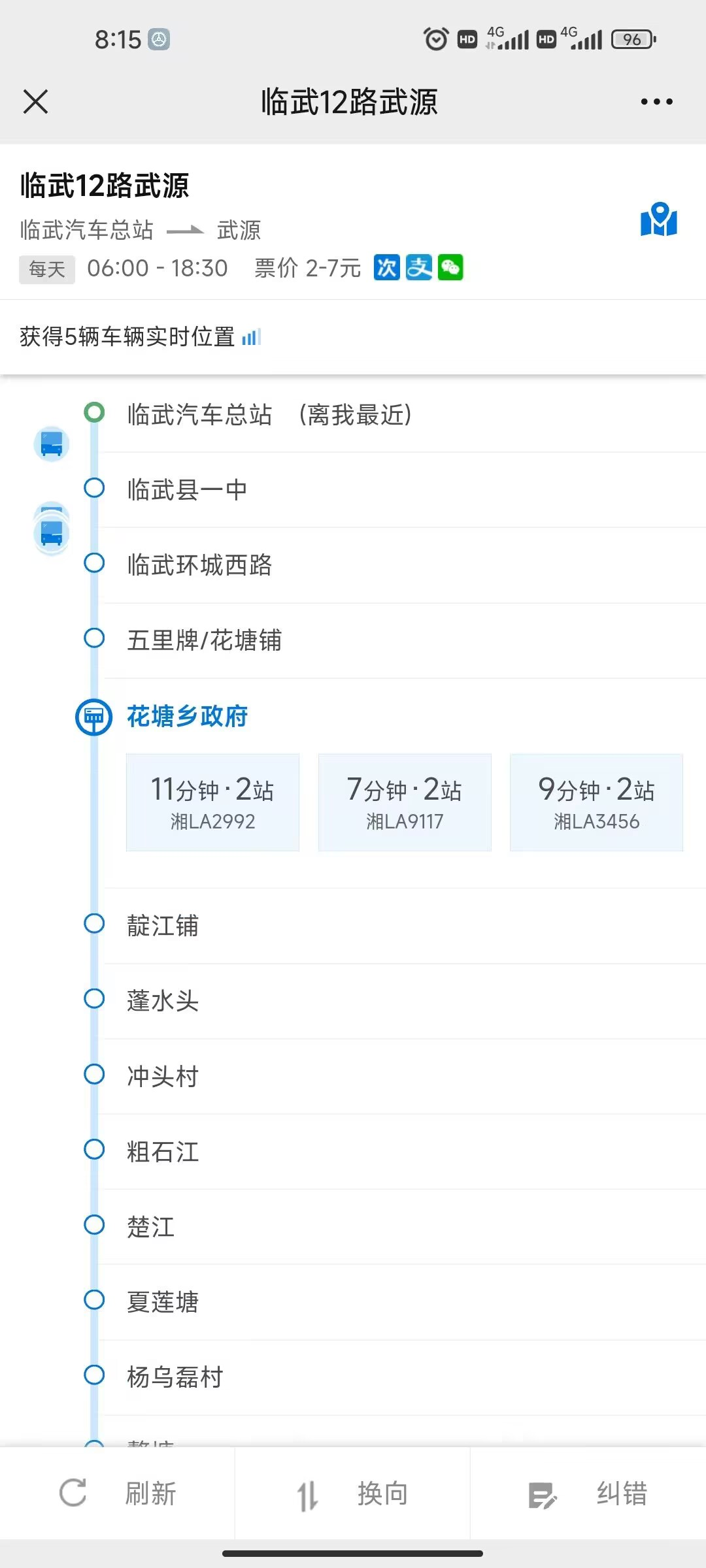The width and height of the screenshot is (706, 1568).
Task: Tap the Alipay payment icon
Action: click(419, 267)
